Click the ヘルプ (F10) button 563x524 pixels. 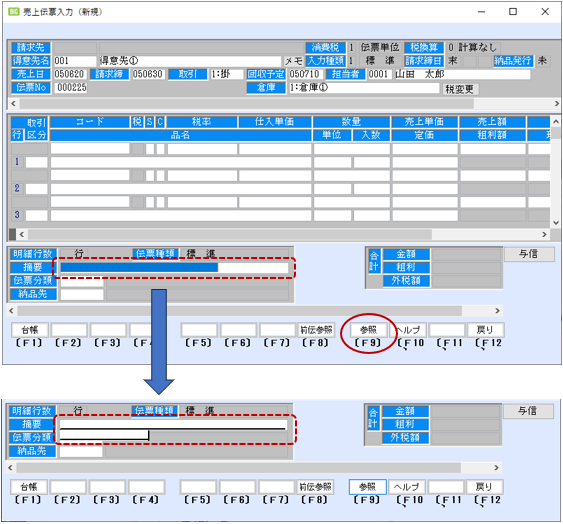point(408,330)
